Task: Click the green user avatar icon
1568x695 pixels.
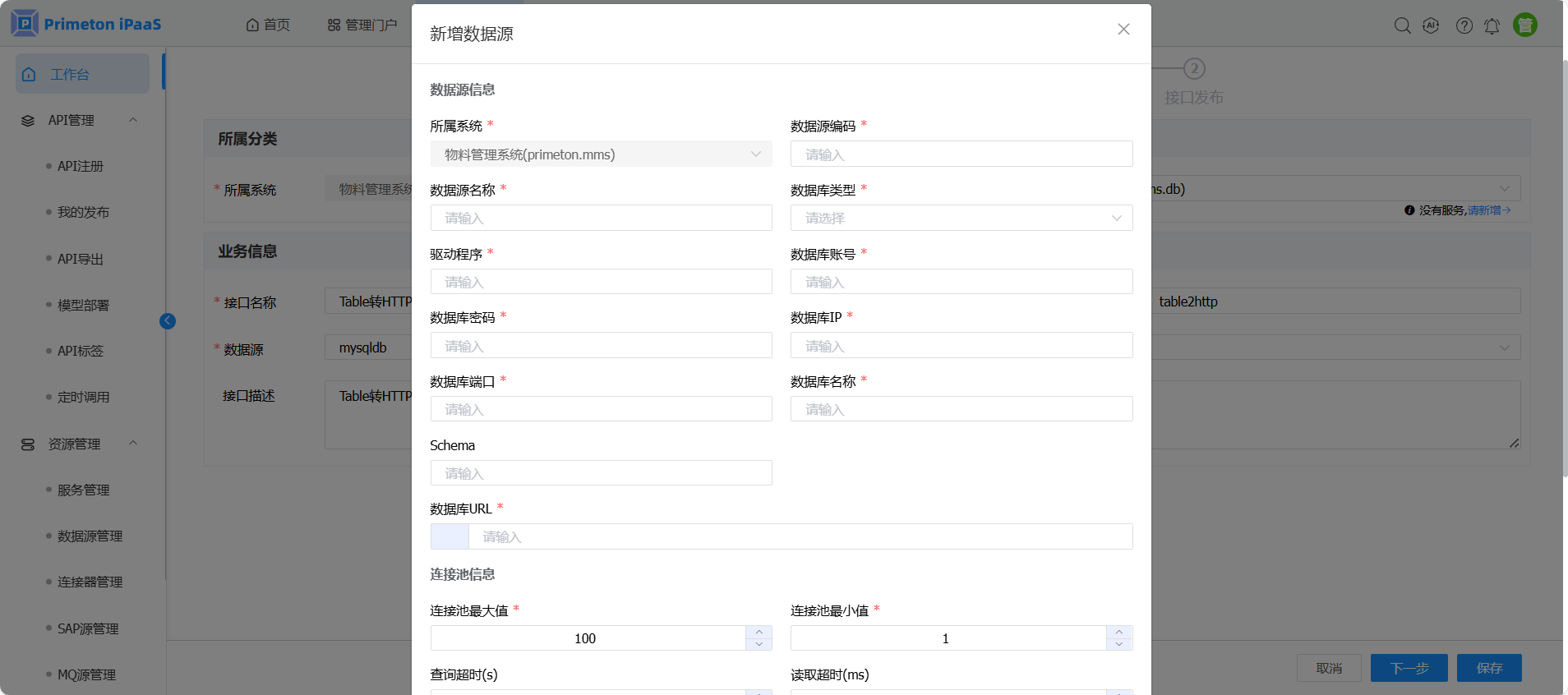Action: [x=1524, y=25]
